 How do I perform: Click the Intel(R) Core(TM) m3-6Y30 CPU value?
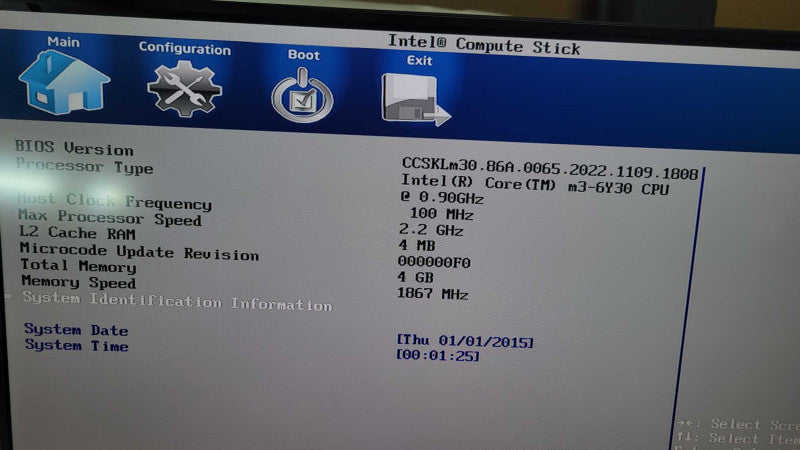(535, 185)
